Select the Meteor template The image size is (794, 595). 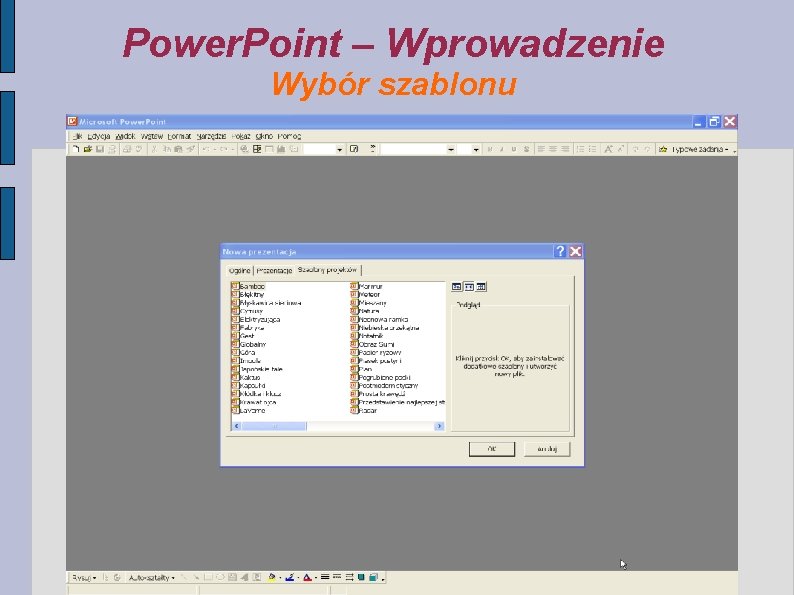point(365,294)
